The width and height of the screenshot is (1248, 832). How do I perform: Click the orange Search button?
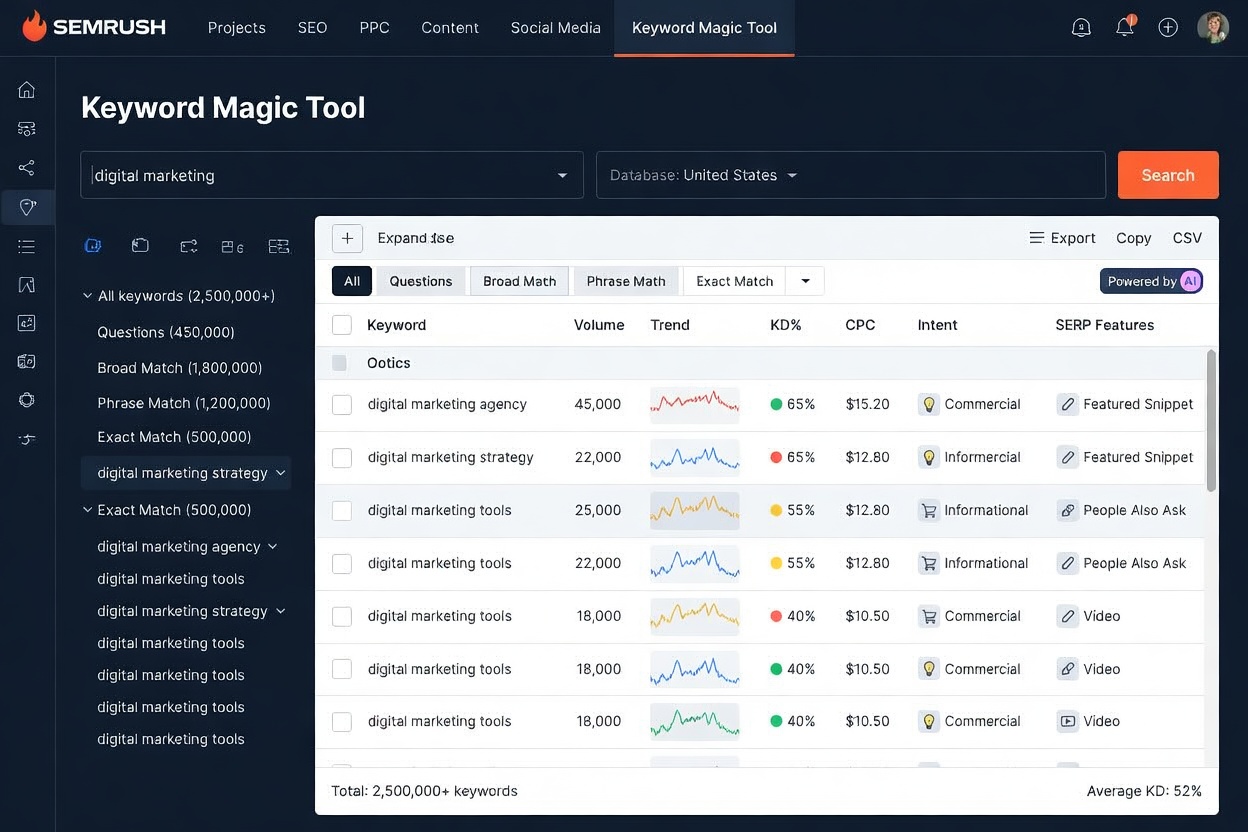[x=1167, y=175]
